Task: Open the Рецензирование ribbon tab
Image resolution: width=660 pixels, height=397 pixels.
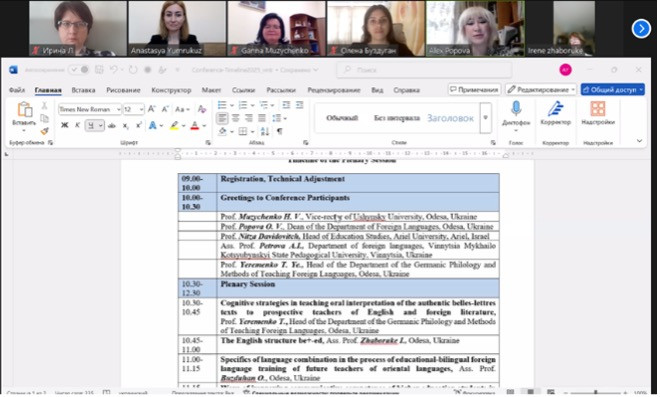Action: pyautogui.click(x=334, y=90)
